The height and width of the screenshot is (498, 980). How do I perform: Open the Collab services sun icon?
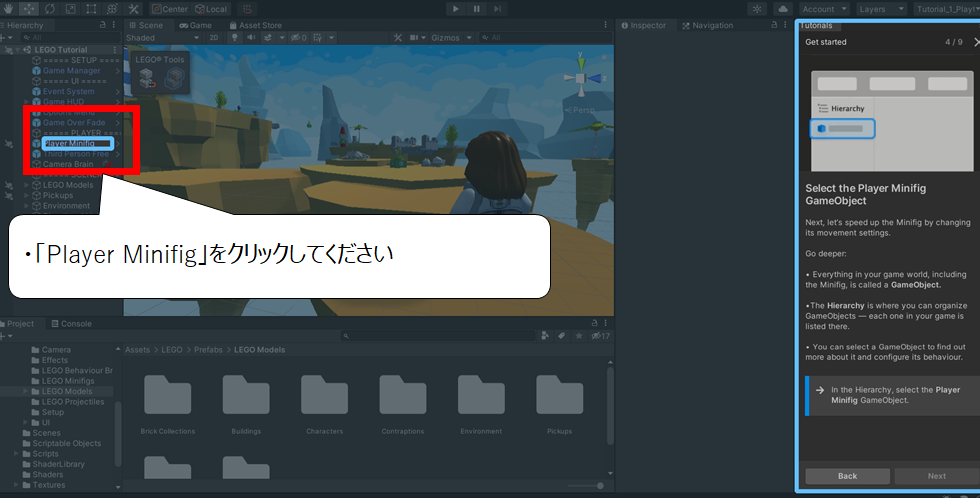[x=758, y=9]
